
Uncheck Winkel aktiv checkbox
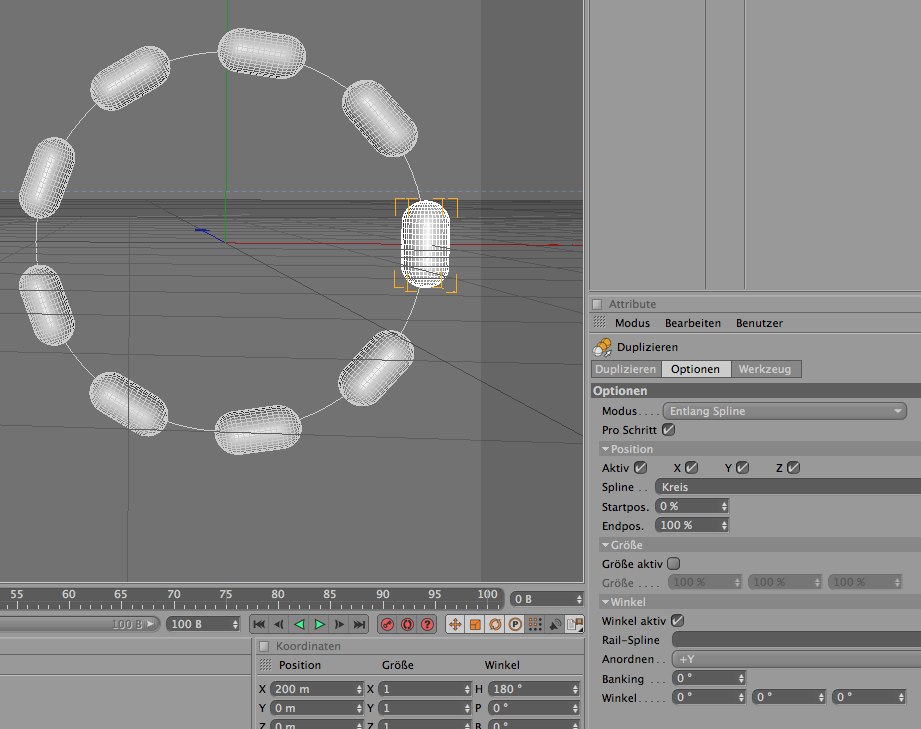pyautogui.click(x=677, y=620)
